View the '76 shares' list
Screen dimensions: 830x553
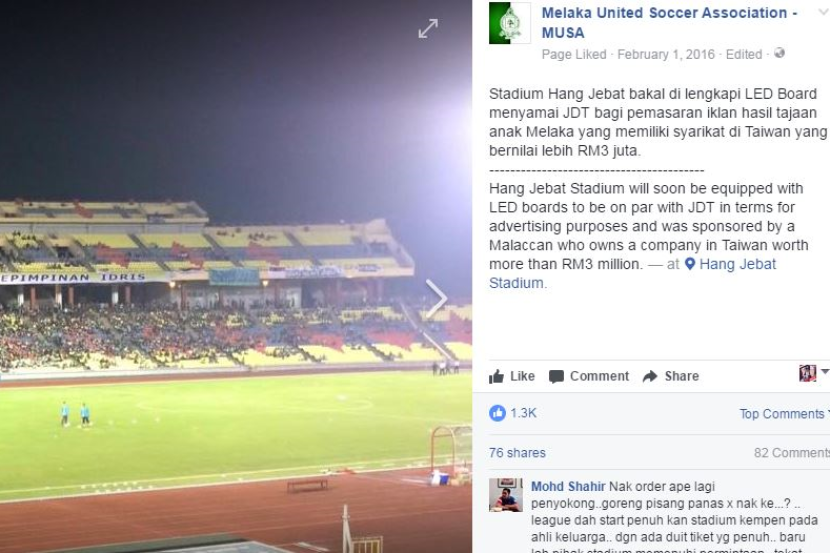click(517, 453)
